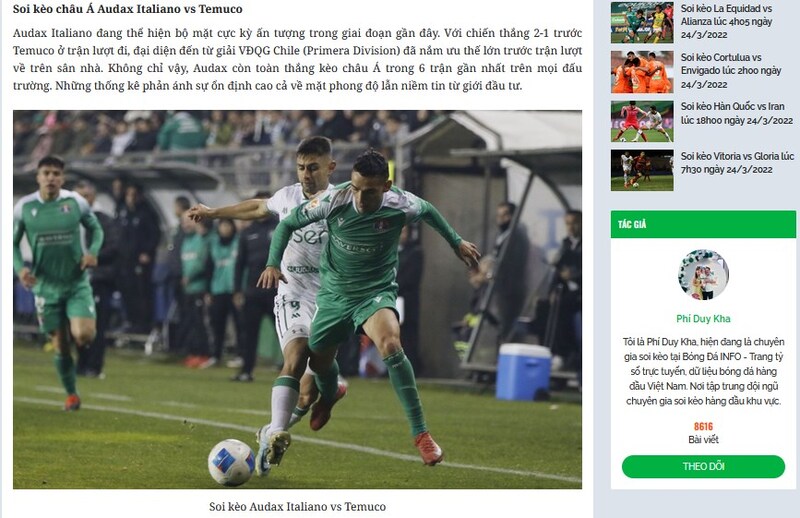800x518 pixels.
Task: Open the Hàn Quốc vs Iran thumbnail
Action: [x=642, y=121]
